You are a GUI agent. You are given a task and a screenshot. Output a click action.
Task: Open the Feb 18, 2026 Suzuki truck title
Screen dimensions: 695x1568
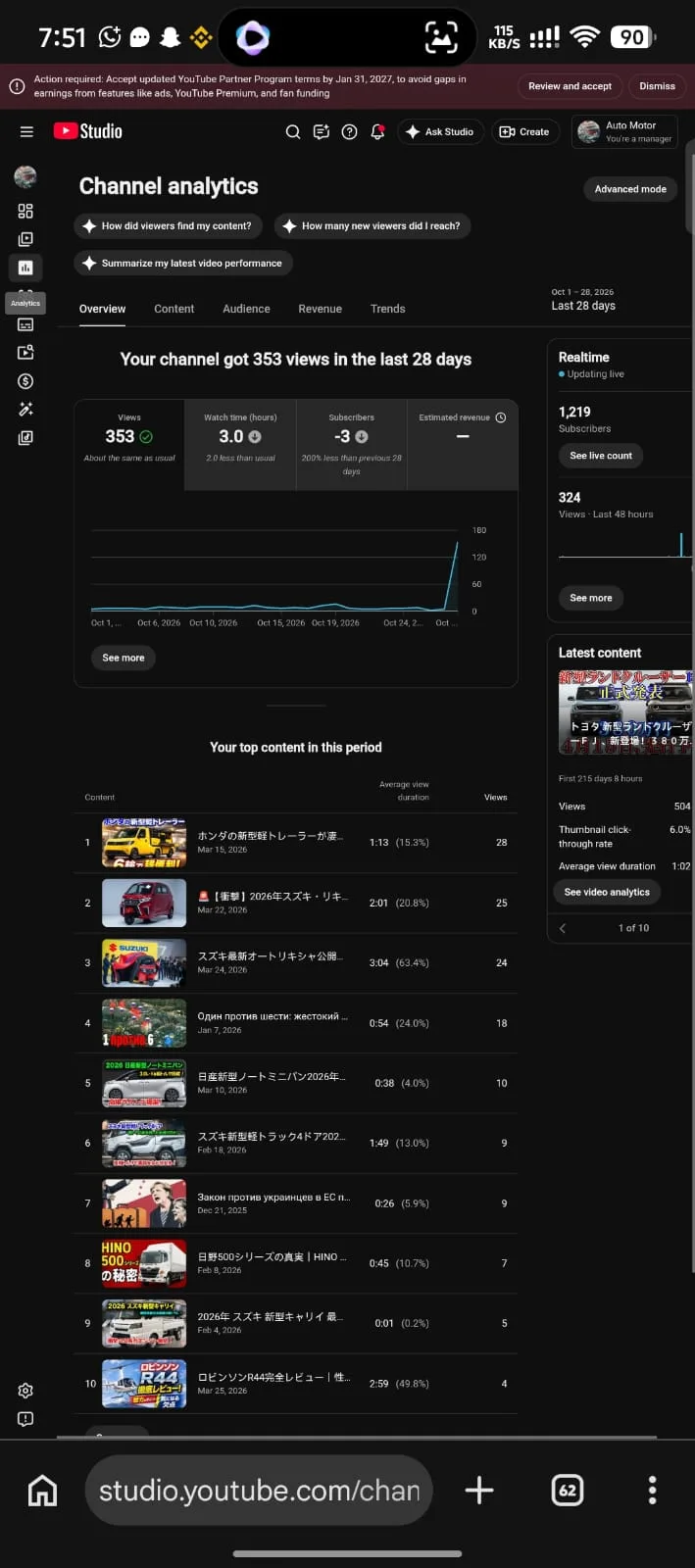point(272,1137)
